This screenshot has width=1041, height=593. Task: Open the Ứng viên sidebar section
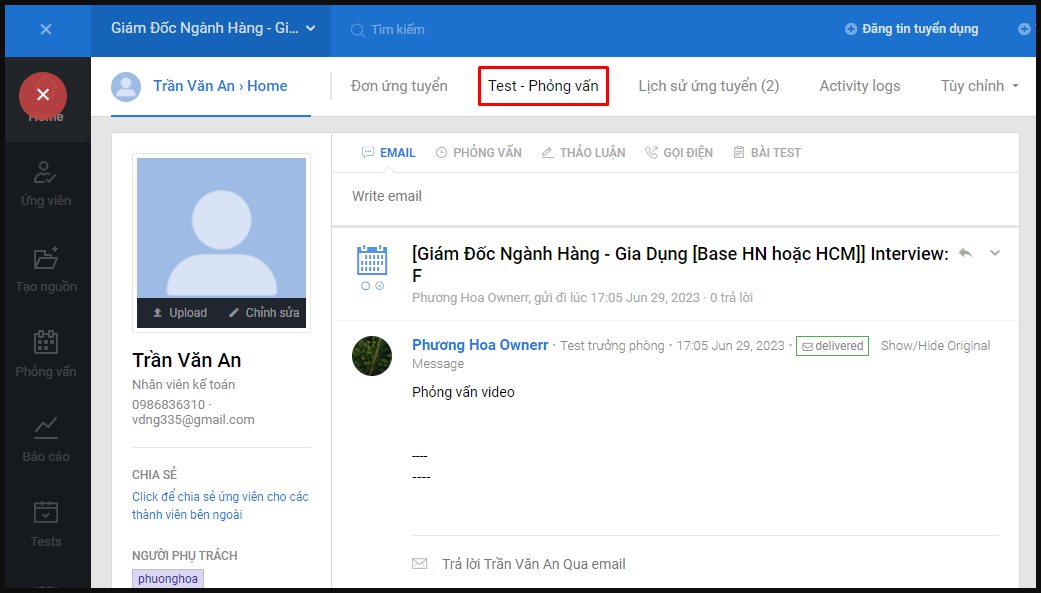[x=46, y=184]
